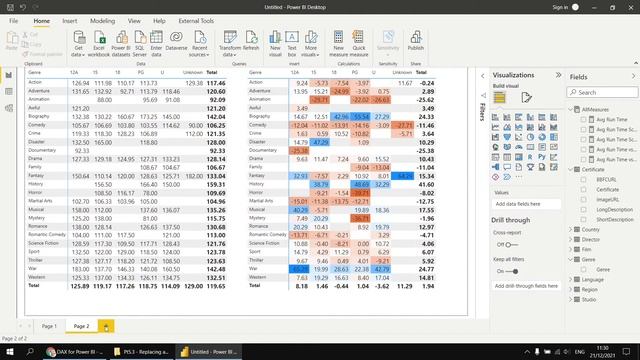The height and width of the screenshot is (360, 640).
Task: Collapse the Certificate table
Action: pos(571,169)
